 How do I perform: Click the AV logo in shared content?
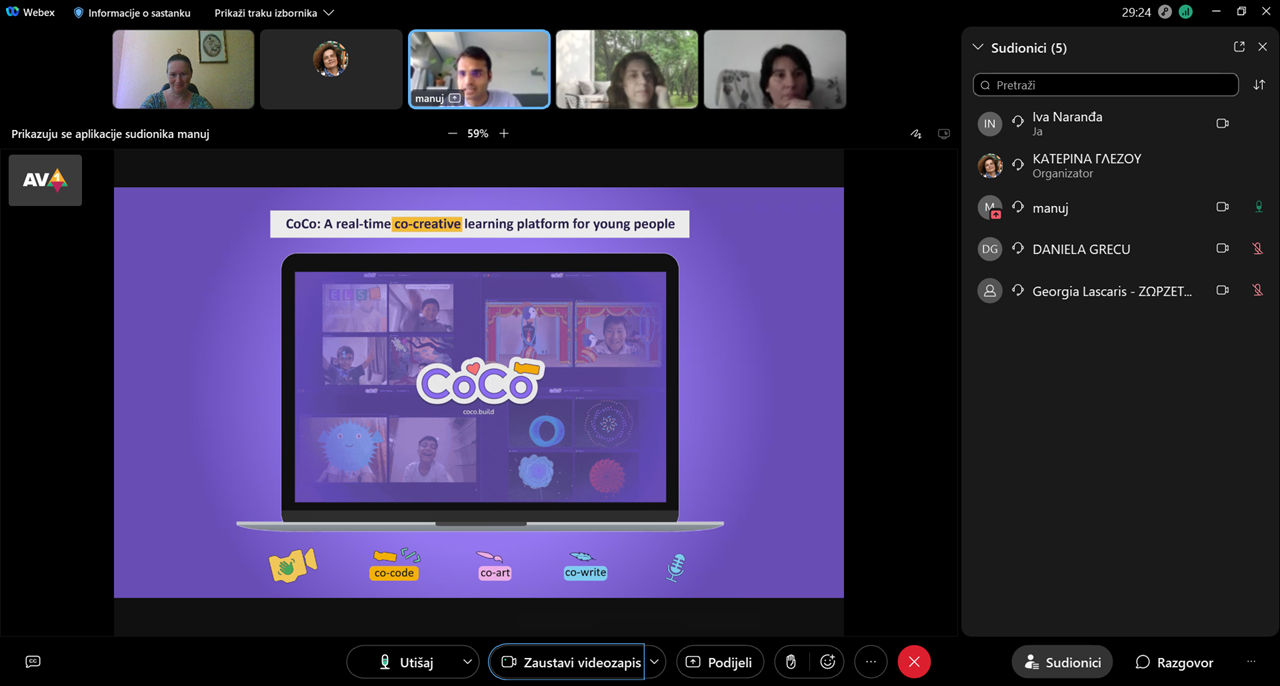click(x=45, y=180)
